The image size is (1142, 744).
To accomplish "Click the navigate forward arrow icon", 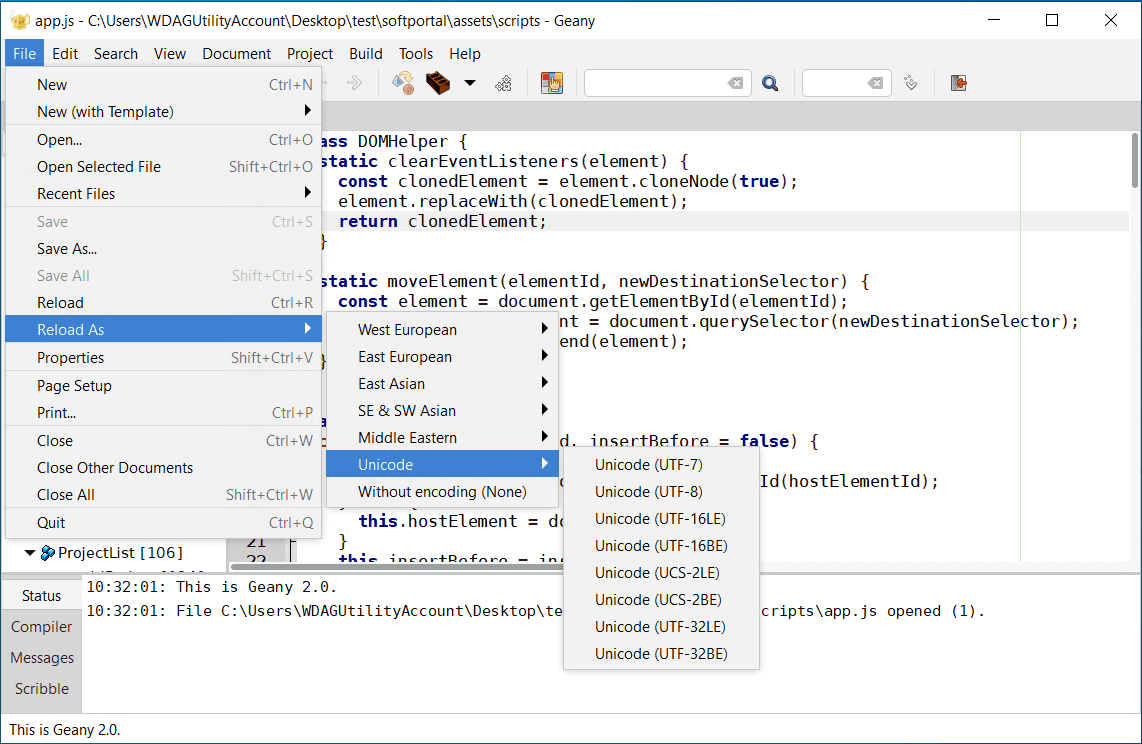I will (x=355, y=83).
